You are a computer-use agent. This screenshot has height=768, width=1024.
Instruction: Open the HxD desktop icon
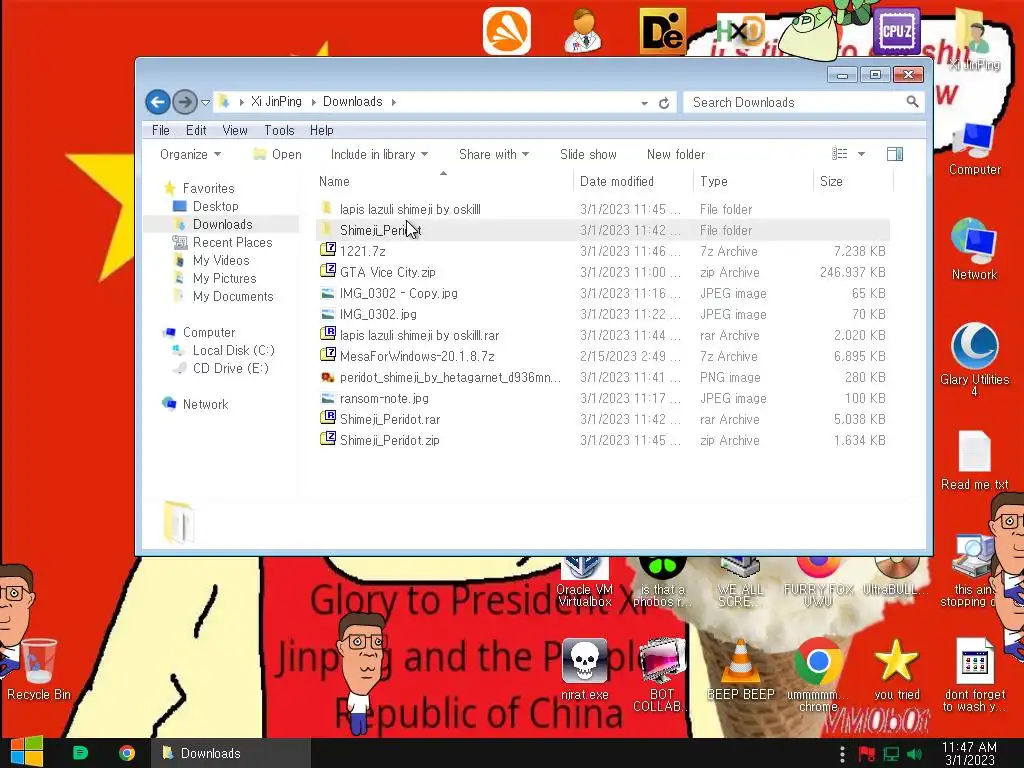pos(740,31)
